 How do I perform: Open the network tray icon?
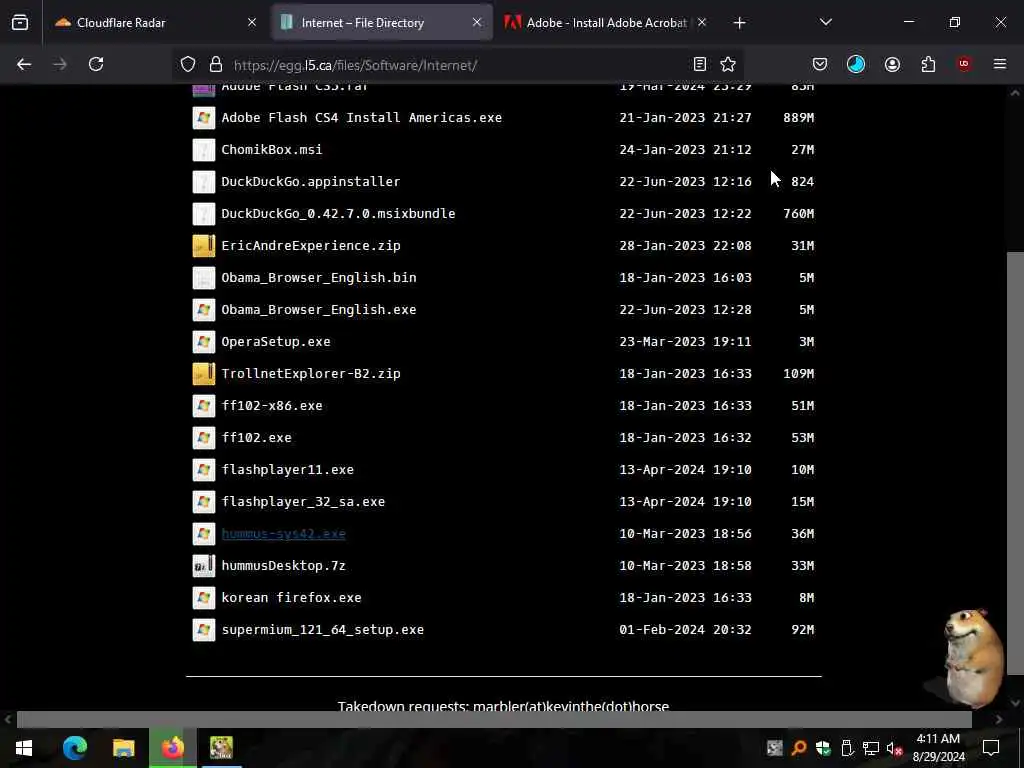[871, 748]
